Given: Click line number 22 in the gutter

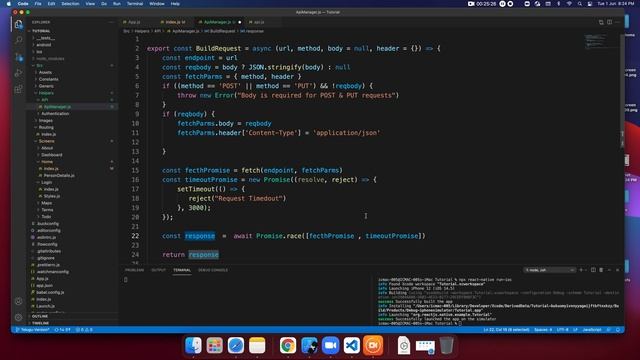Looking at the screenshot, I should click(135, 236).
